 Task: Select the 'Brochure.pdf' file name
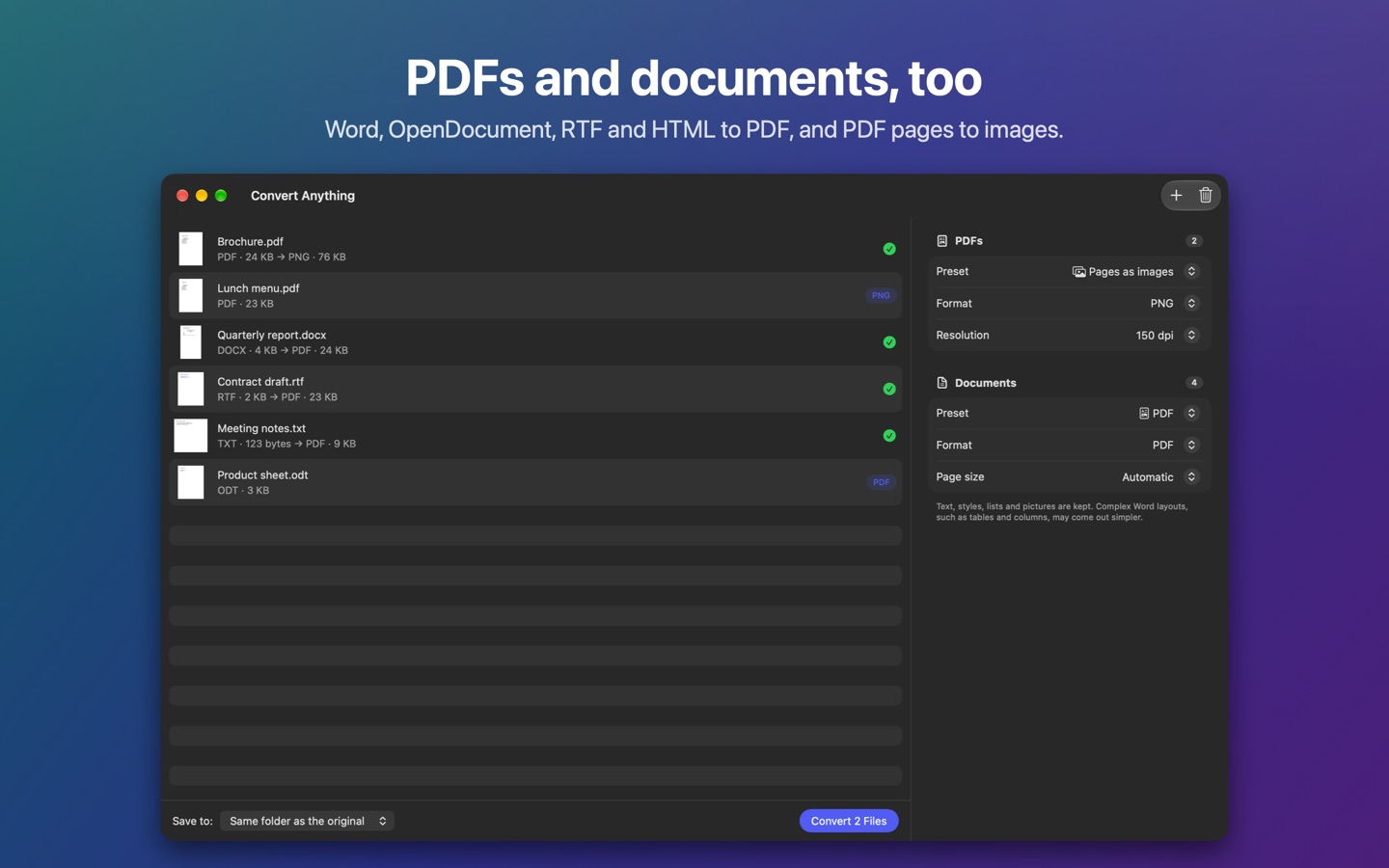[x=251, y=242]
